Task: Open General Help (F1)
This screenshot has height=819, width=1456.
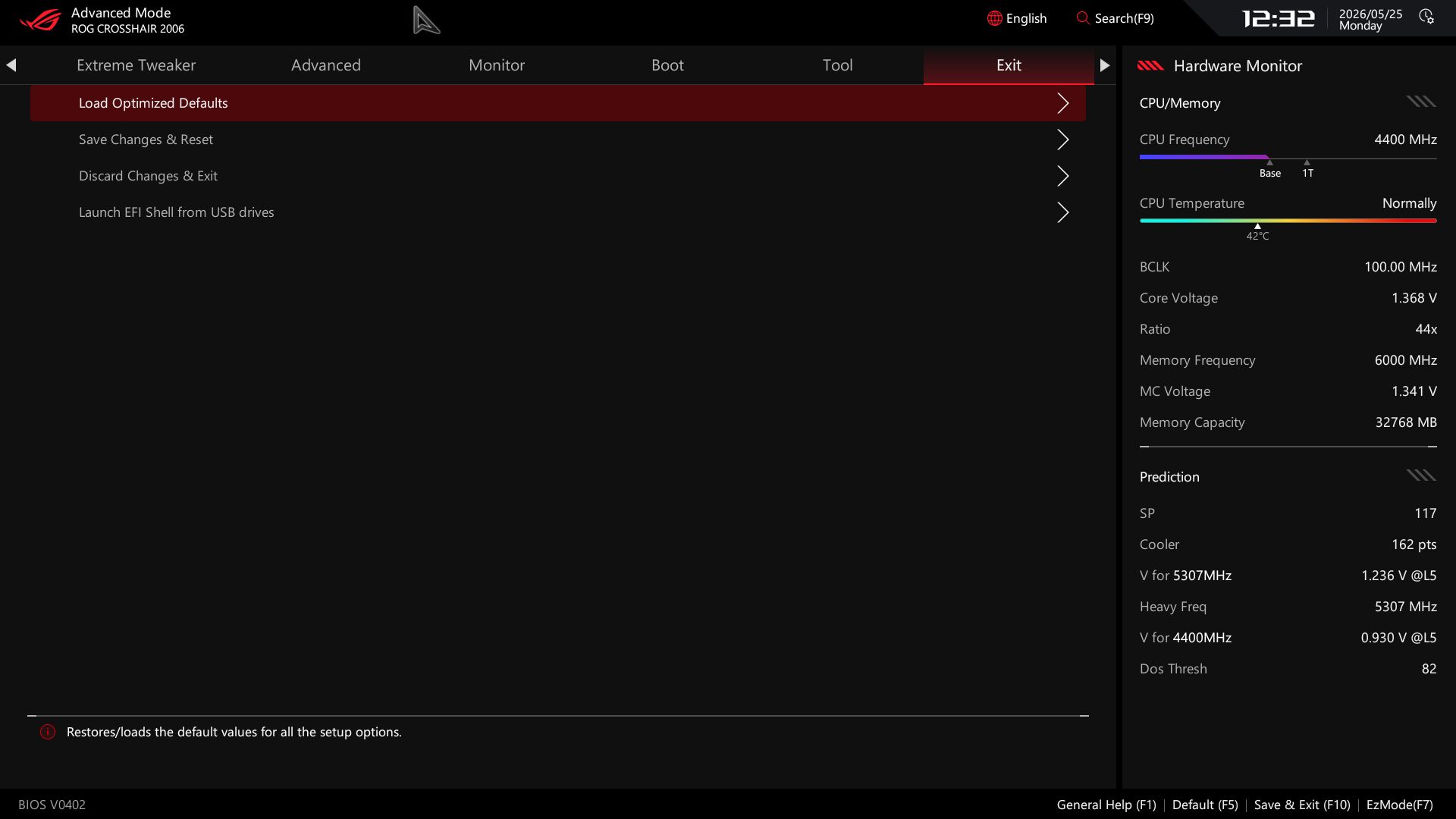Action: click(x=1106, y=805)
